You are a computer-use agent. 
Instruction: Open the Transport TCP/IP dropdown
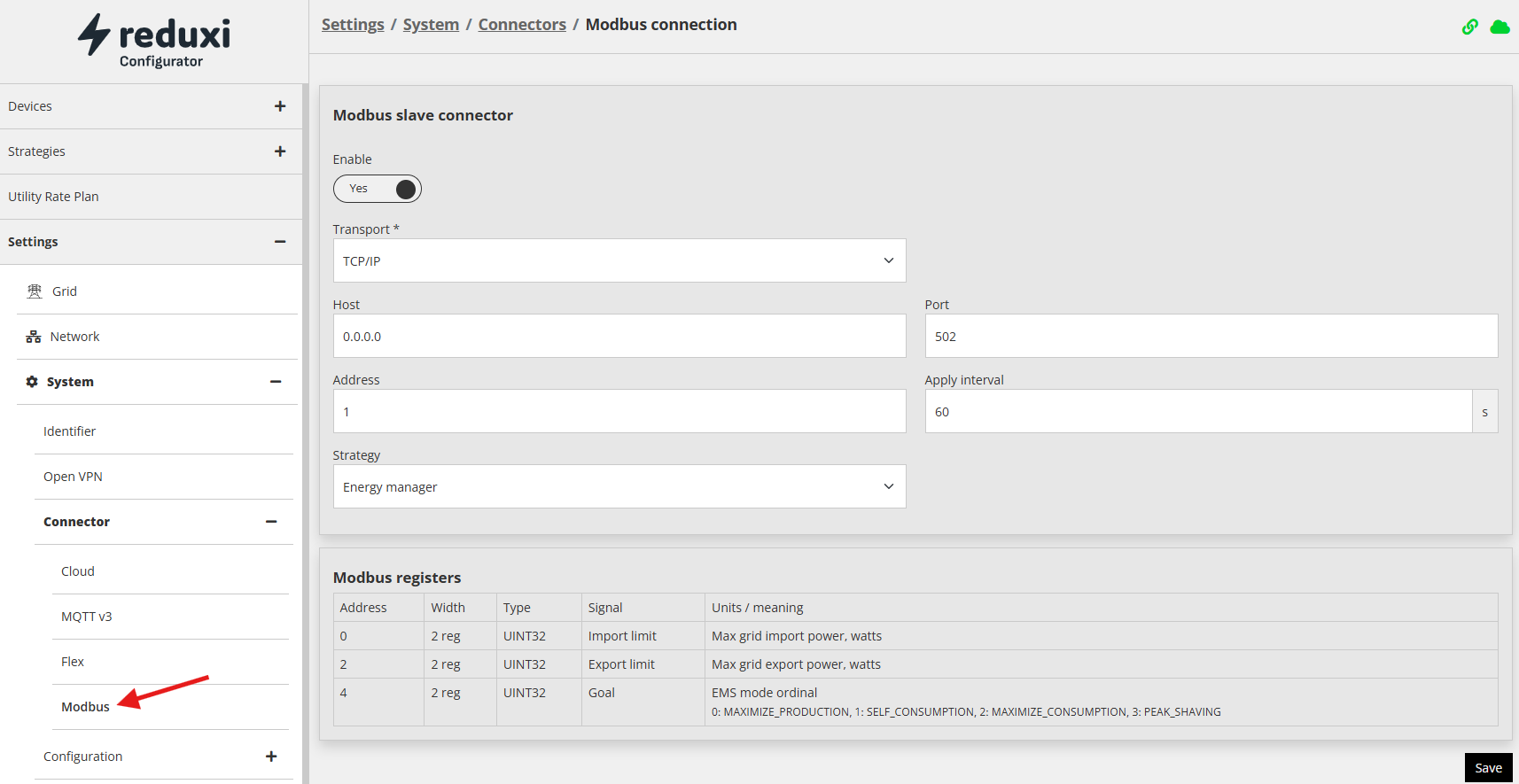coord(619,260)
